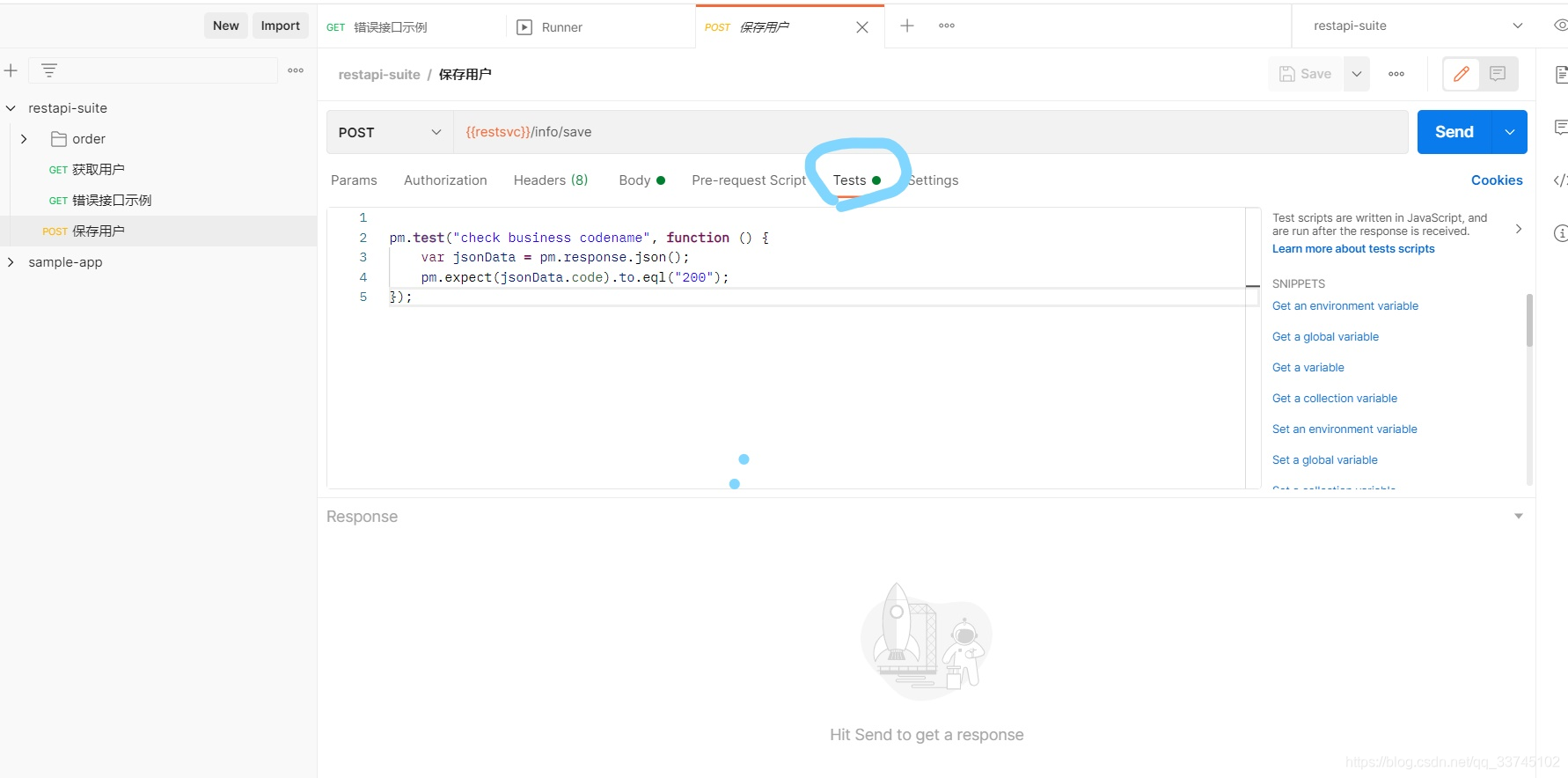The width and height of the screenshot is (1568, 778).
Task: Click the Runner tab play icon
Action: pyautogui.click(x=524, y=27)
